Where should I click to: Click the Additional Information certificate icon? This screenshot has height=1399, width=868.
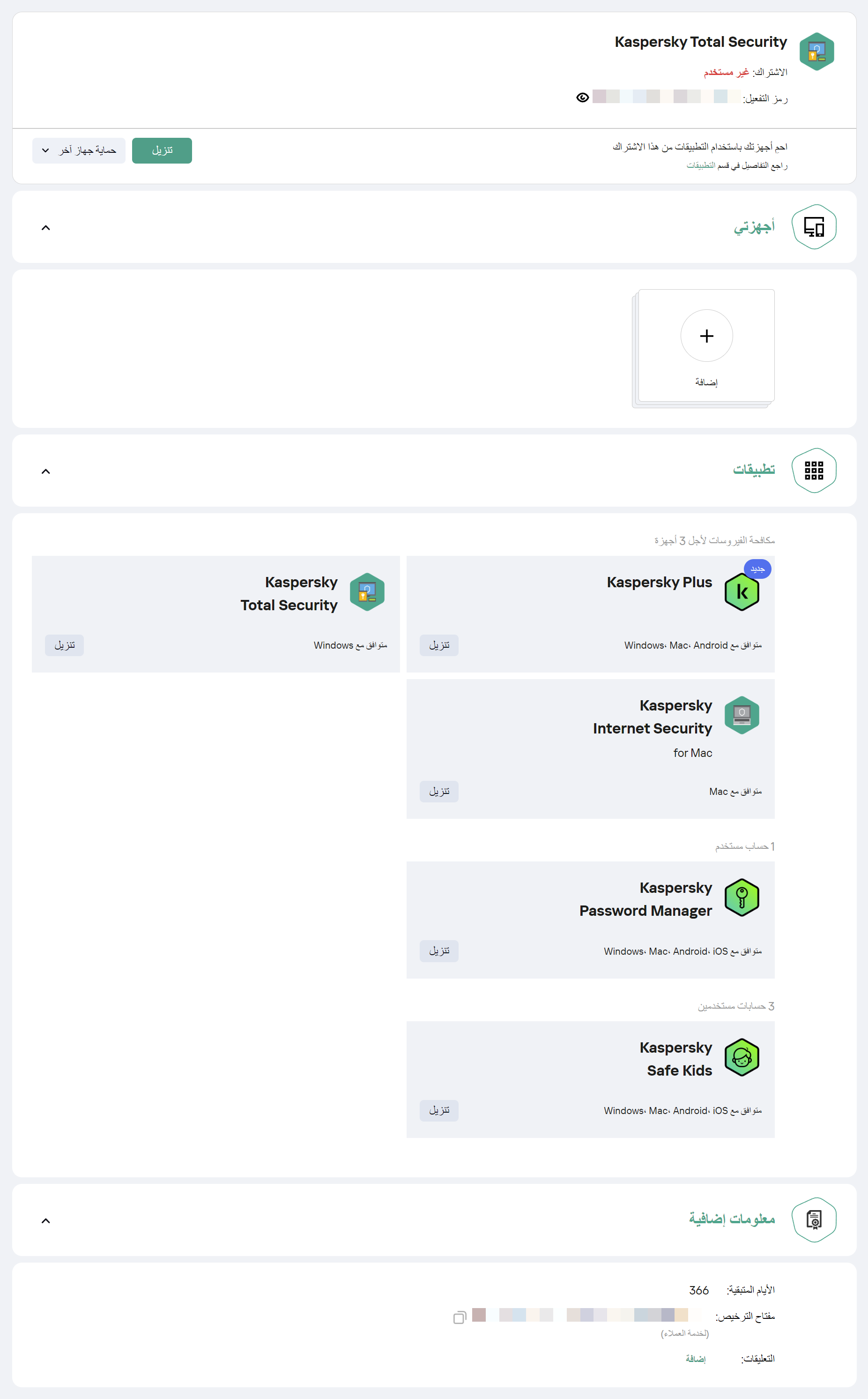click(x=814, y=1219)
